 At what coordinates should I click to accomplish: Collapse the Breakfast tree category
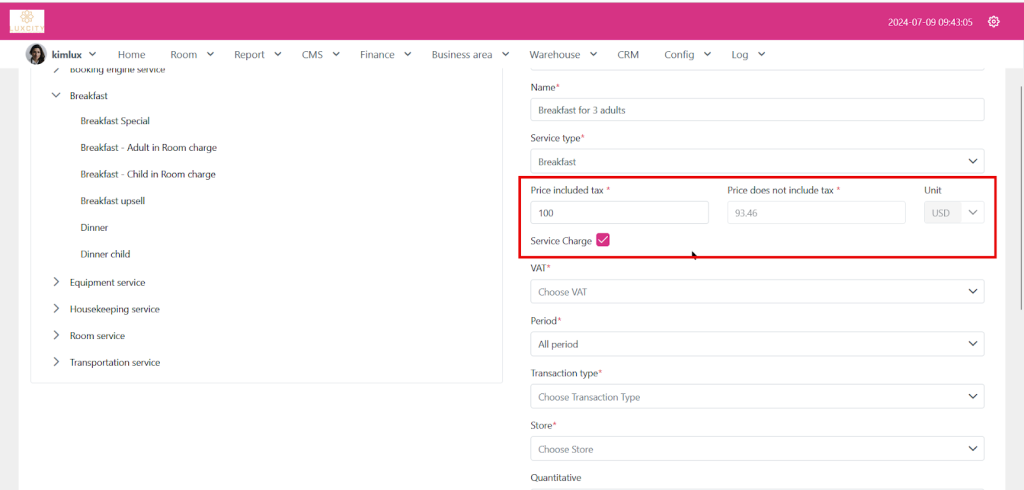click(x=57, y=96)
